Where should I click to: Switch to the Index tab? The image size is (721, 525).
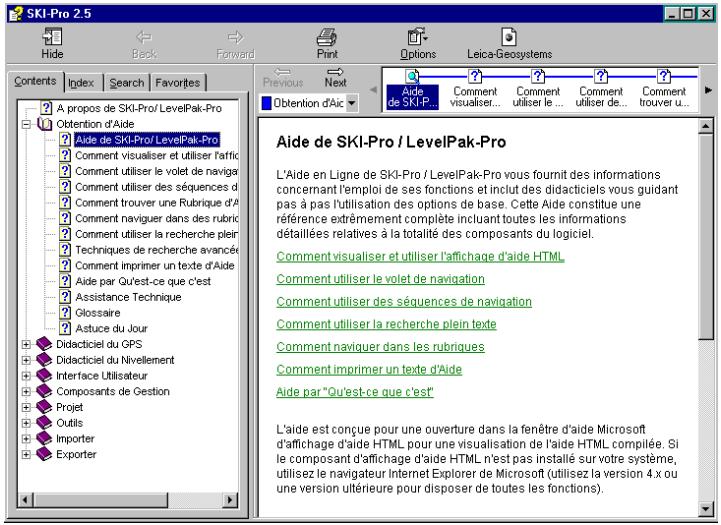tap(81, 83)
